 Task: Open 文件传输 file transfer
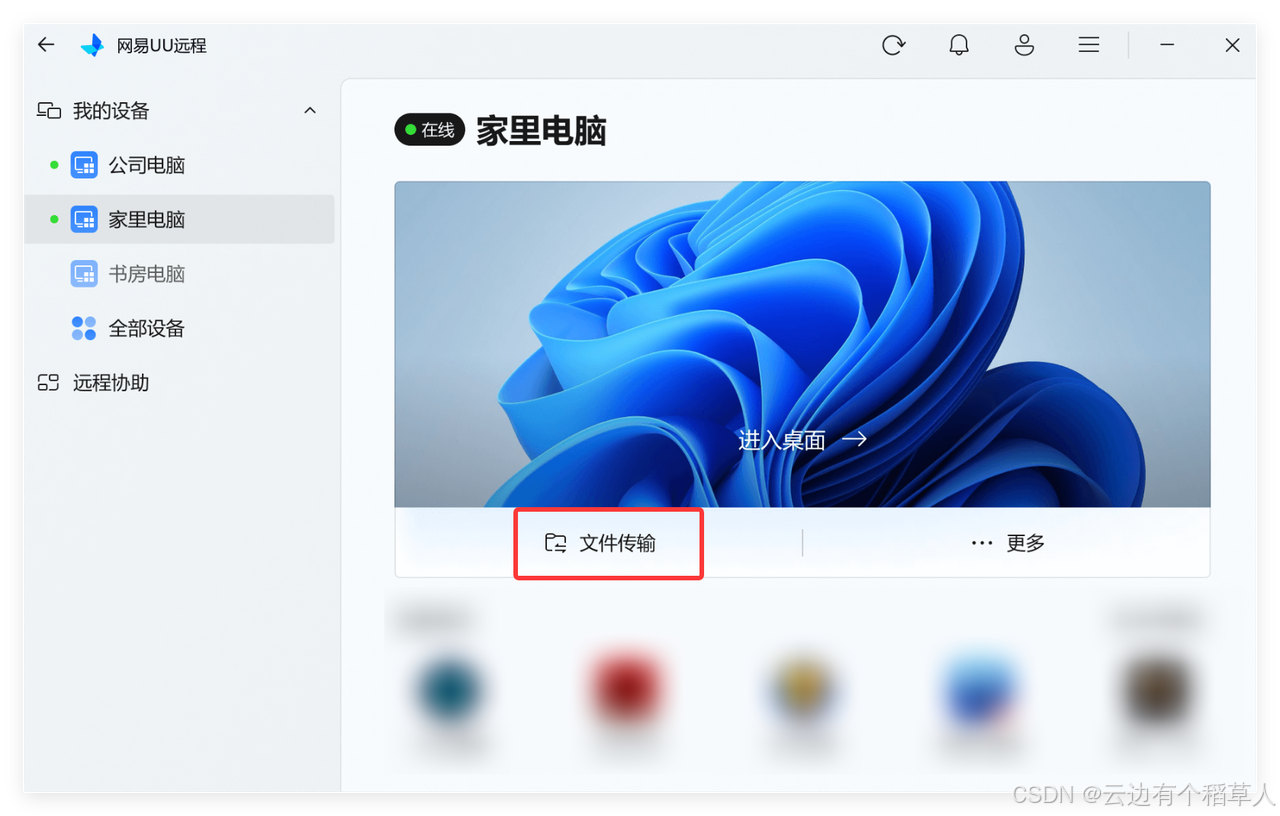pos(608,543)
